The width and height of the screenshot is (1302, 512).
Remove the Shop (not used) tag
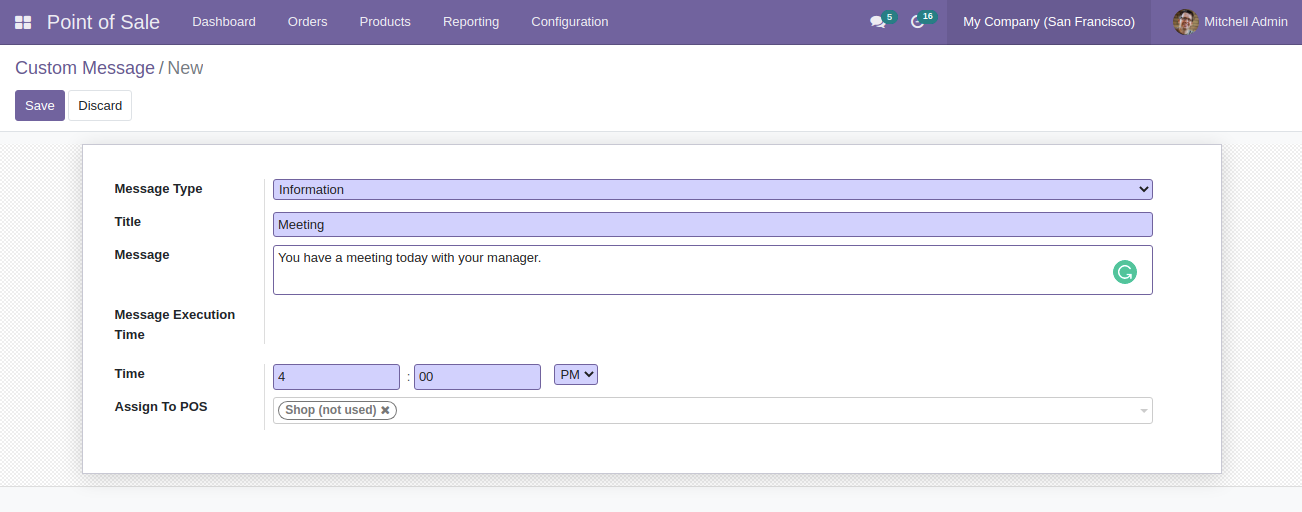click(386, 410)
